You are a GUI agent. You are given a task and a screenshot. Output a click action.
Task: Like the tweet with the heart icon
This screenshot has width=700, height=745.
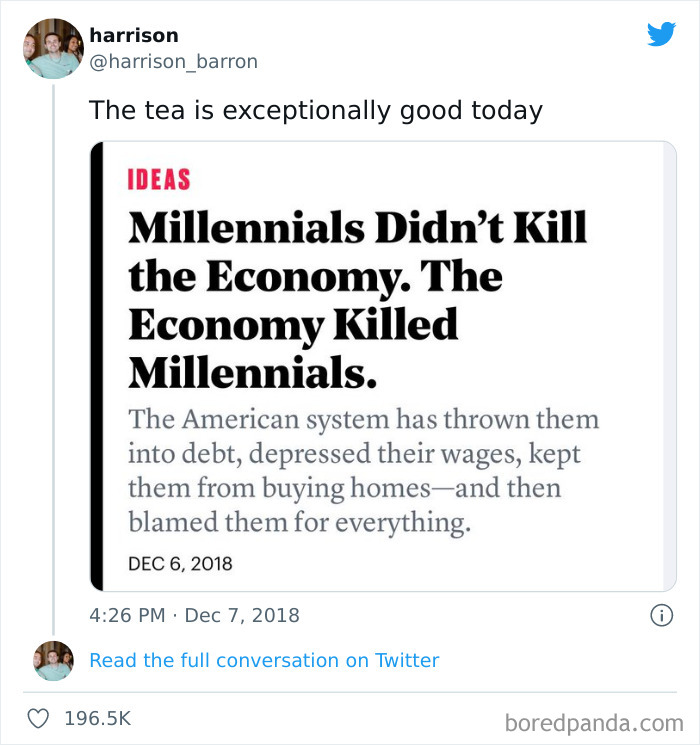(40, 718)
